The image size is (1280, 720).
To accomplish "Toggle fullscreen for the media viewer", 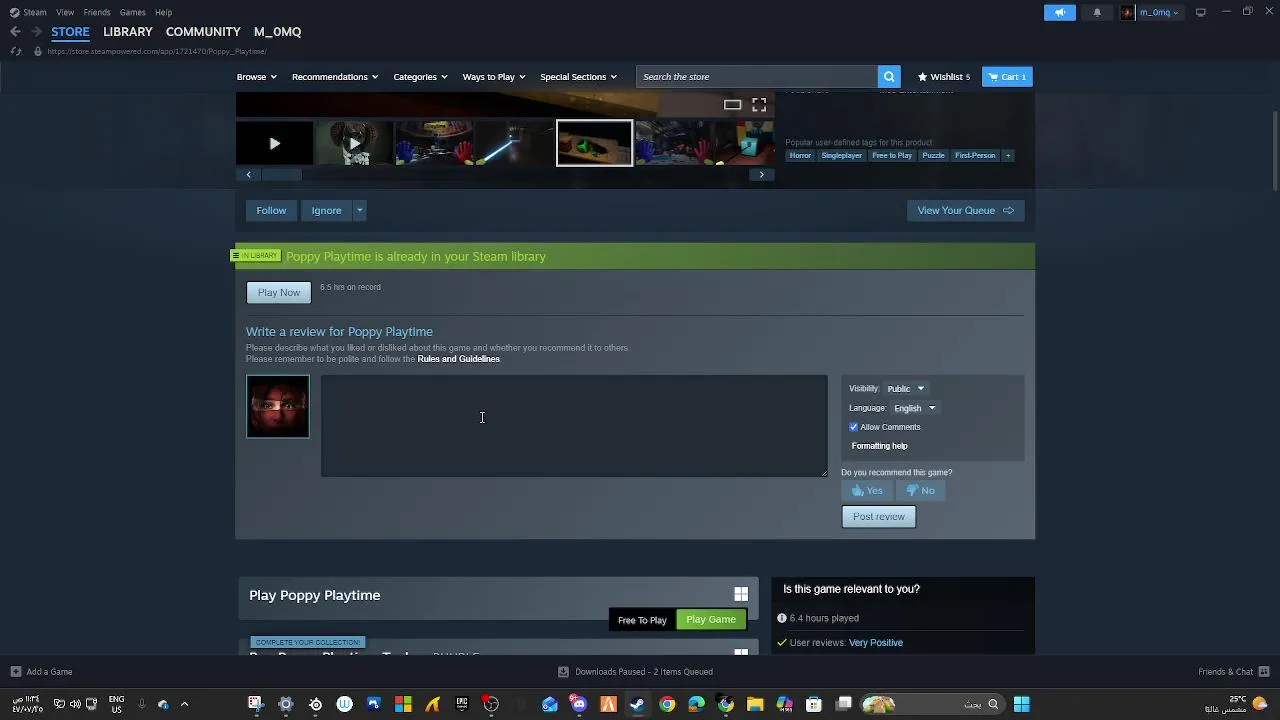I will click(759, 104).
